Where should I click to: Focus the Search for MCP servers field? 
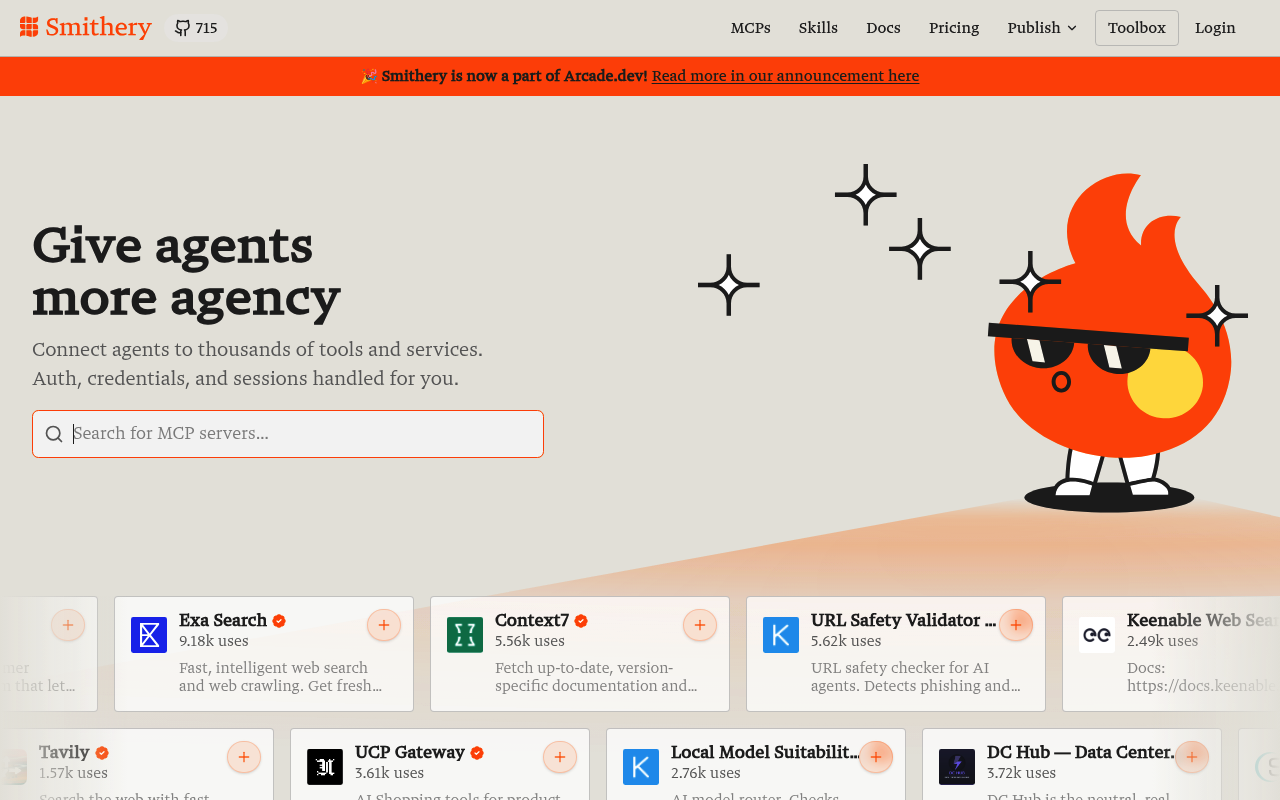288,434
